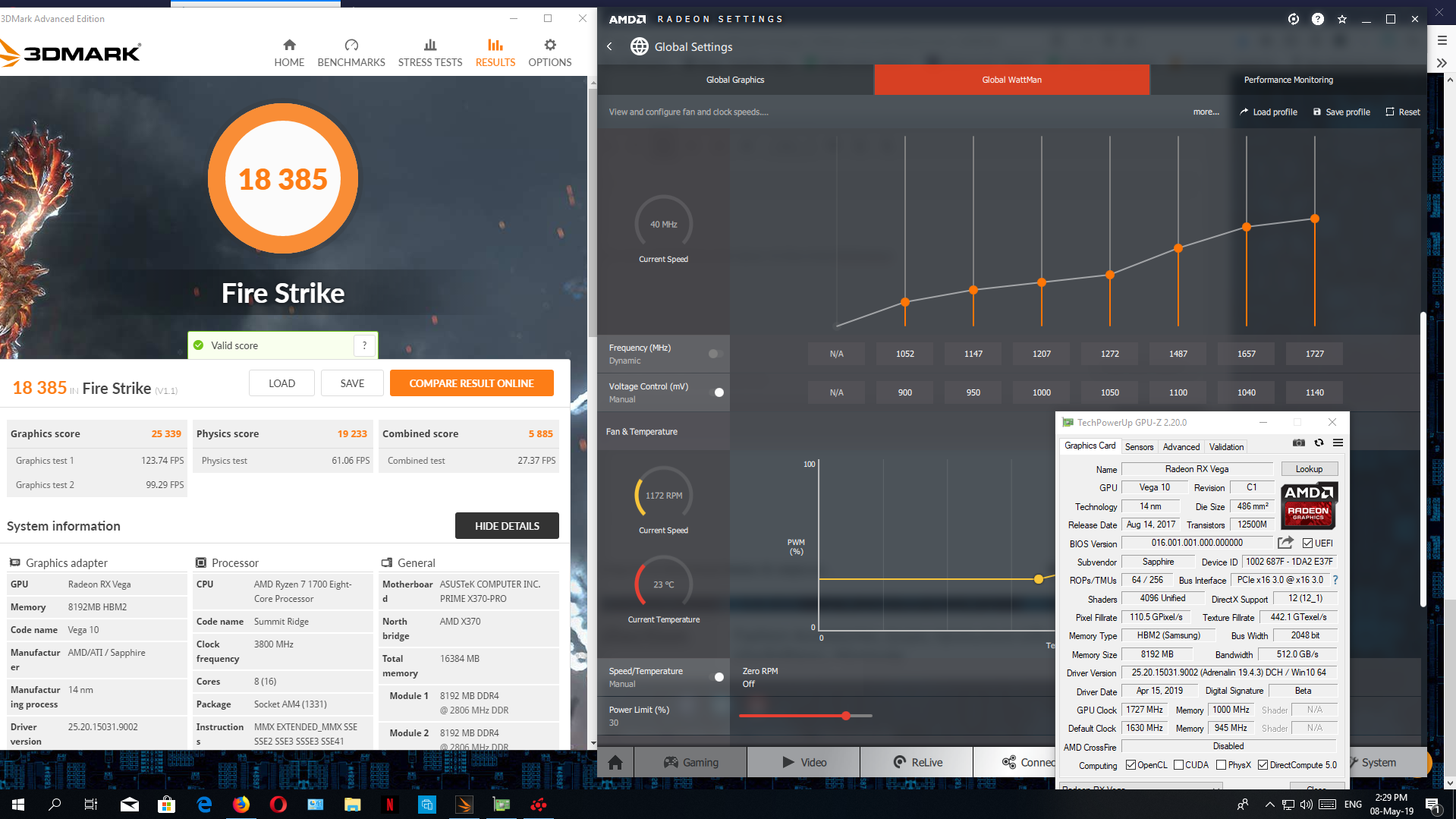1456x819 pixels.
Task: Uncheck the UEFI checkbox
Action: 1307,543
